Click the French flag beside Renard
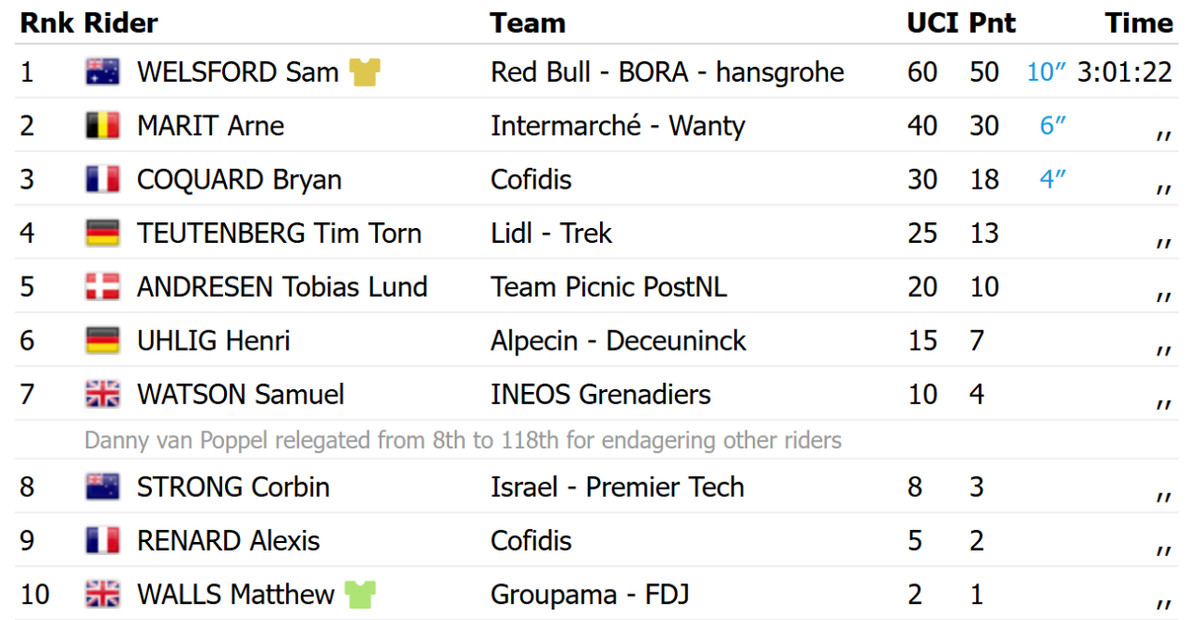The height and width of the screenshot is (620, 1200). (x=102, y=541)
